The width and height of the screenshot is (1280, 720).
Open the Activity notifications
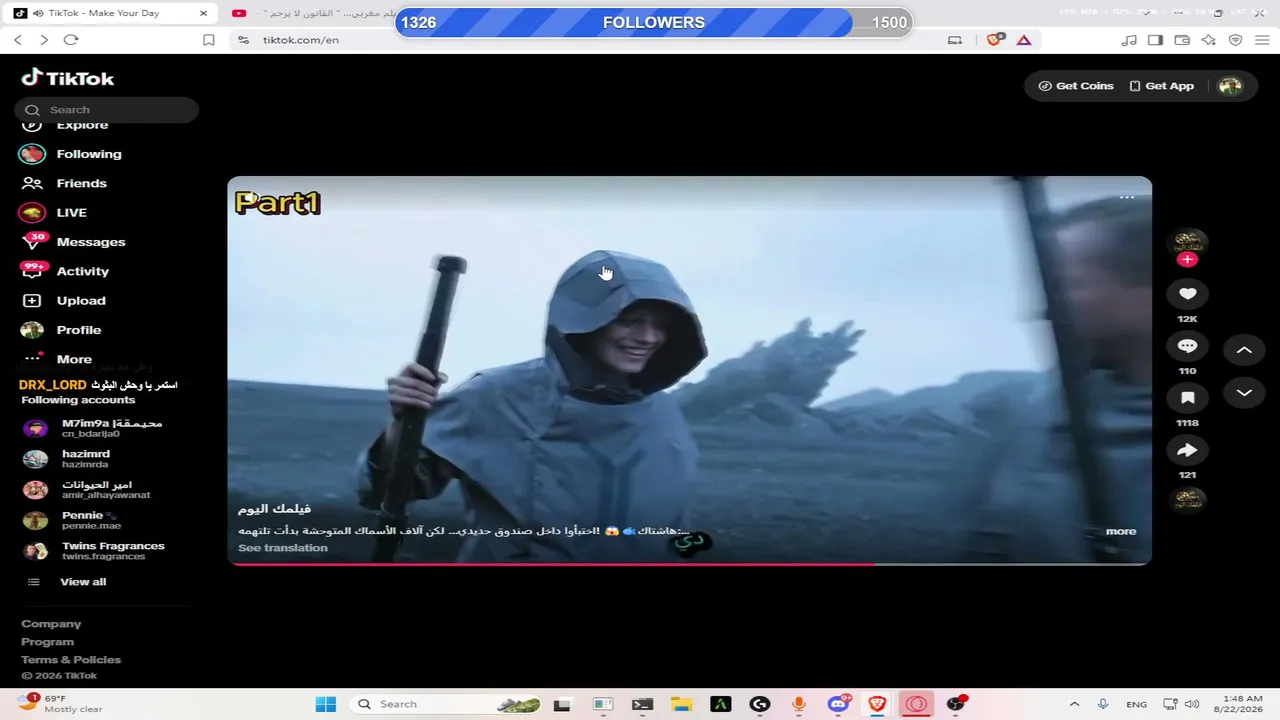pyautogui.click(x=64, y=271)
